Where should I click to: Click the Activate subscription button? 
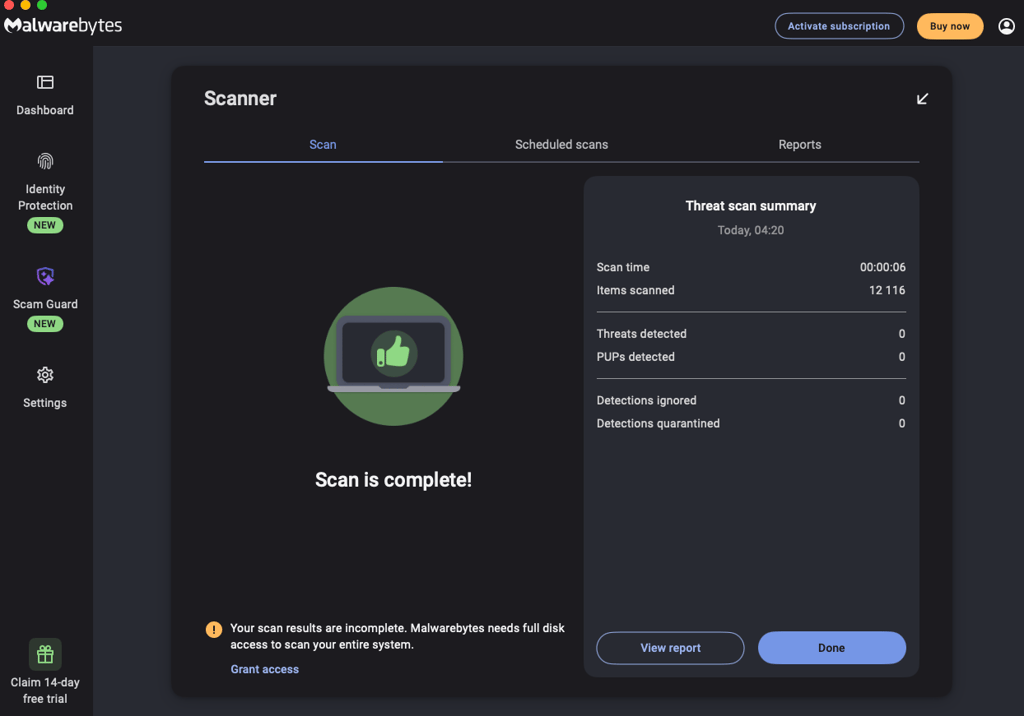click(x=839, y=26)
